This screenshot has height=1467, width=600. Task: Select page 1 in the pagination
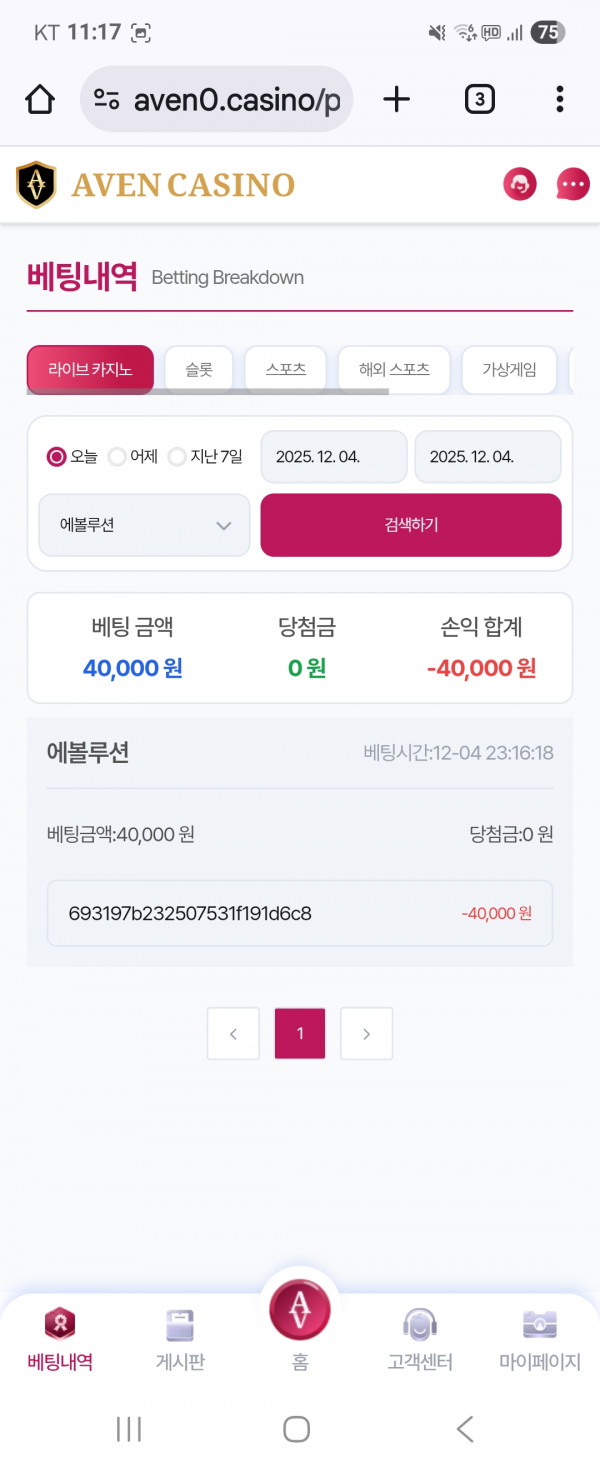point(299,1034)
